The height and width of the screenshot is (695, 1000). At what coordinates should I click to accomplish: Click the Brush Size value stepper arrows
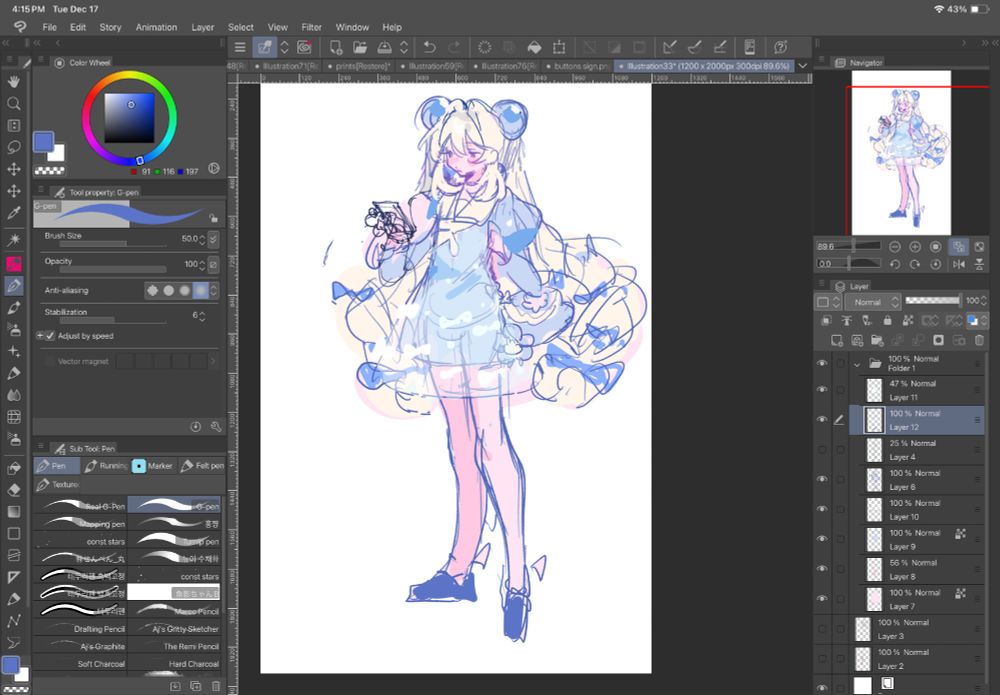click(202, 239)
